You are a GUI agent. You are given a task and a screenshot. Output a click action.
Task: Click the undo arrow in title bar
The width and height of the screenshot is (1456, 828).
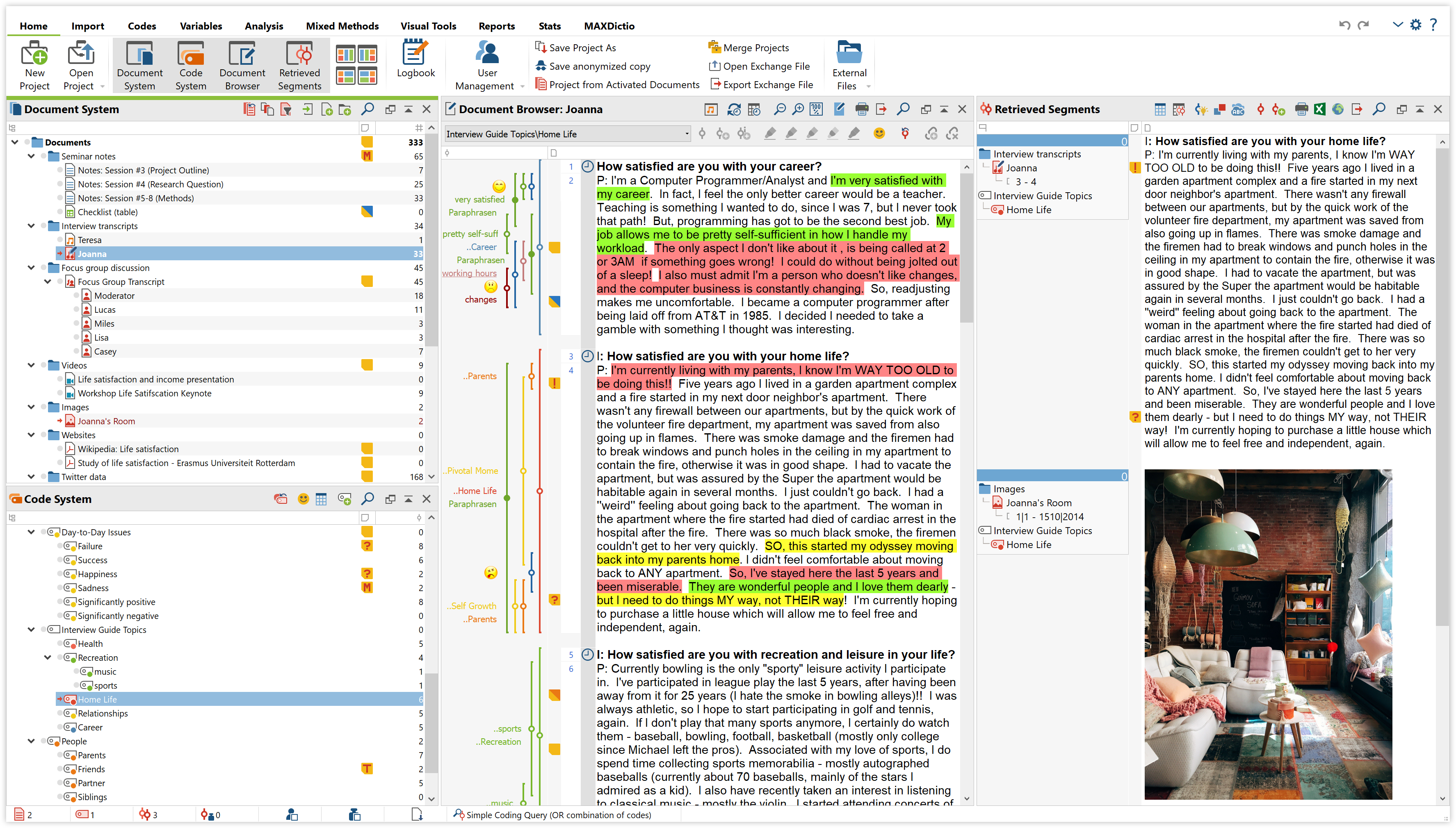coord(1344,25)
